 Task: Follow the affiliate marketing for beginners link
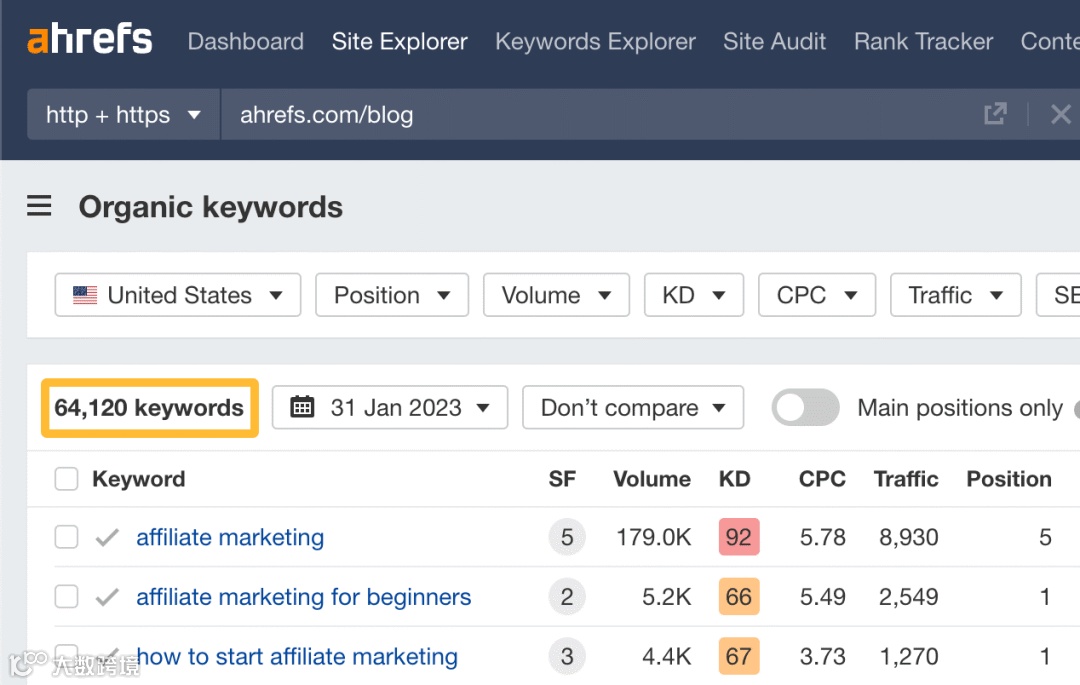(304, 596)
